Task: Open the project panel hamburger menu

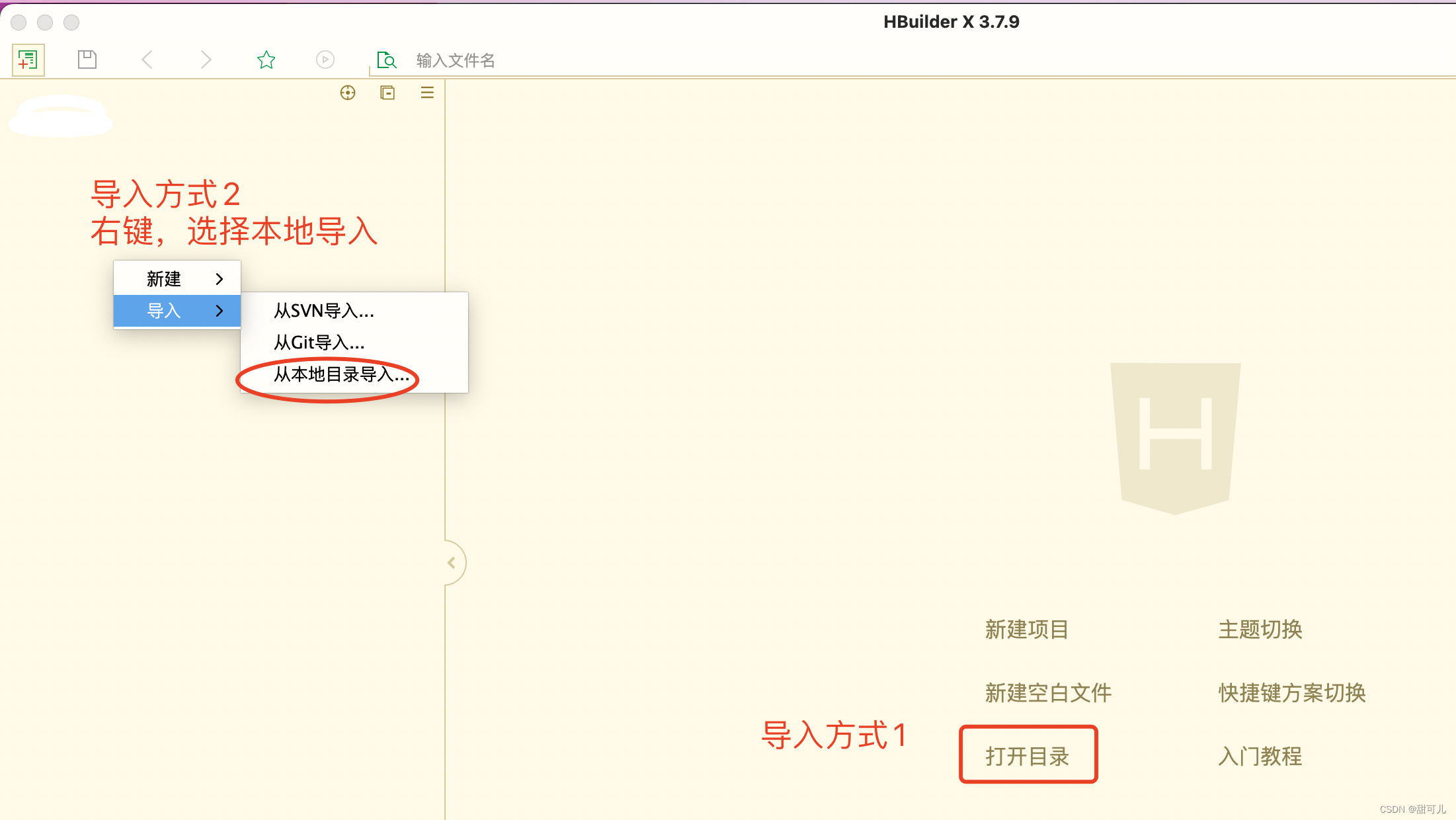Action: pyautogui.click(x=427, y=93)
